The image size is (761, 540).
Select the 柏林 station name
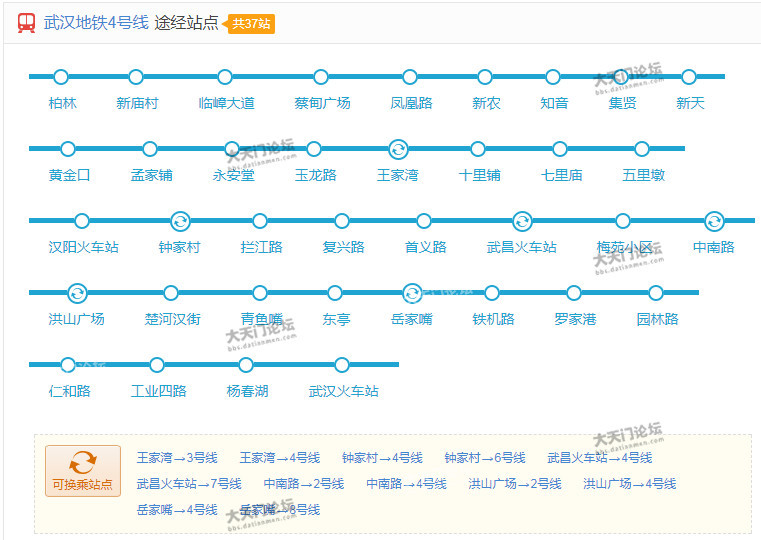tap(62, 103)
